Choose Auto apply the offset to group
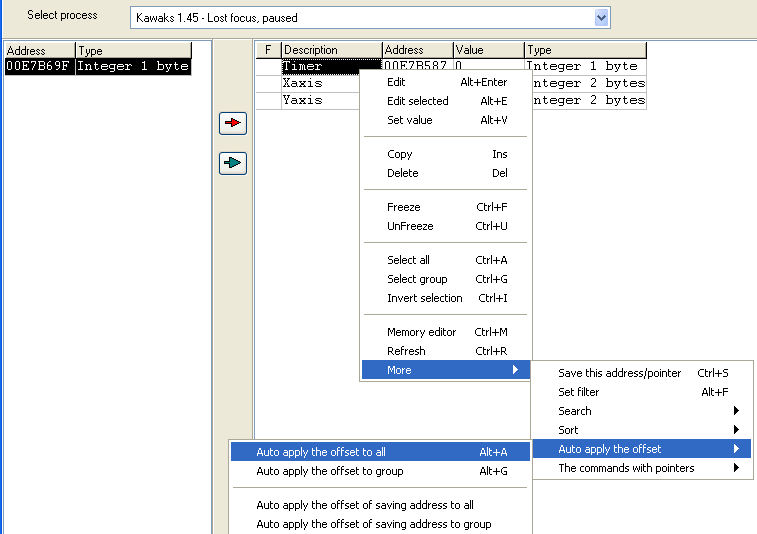This screenshot has height=534, width=757. pos(380,471)
